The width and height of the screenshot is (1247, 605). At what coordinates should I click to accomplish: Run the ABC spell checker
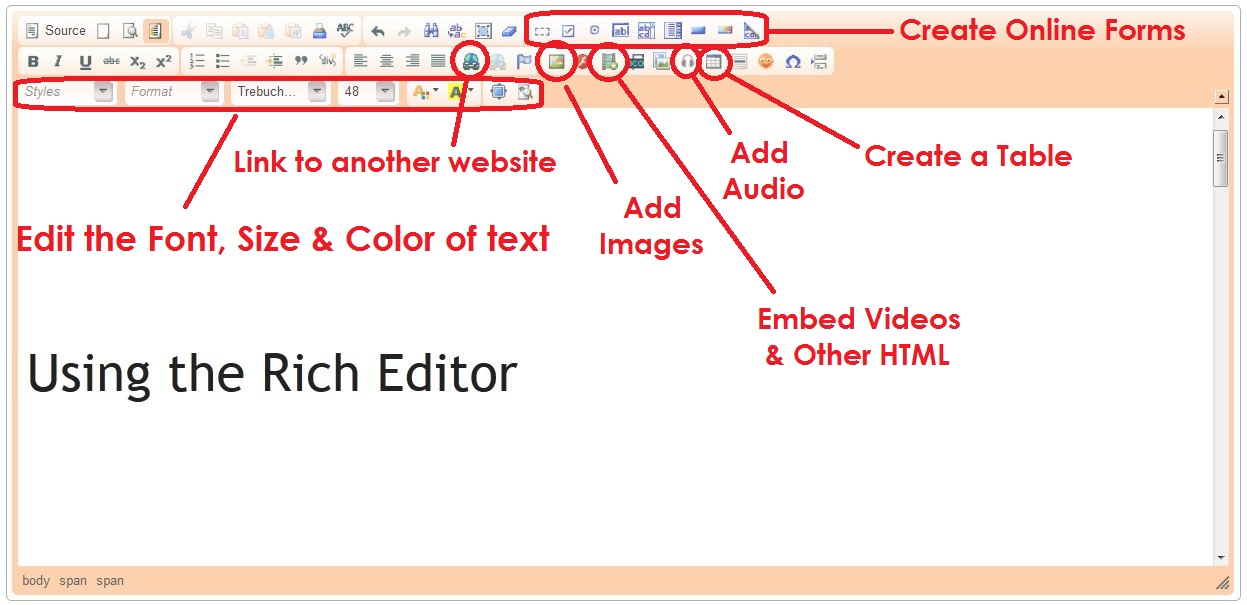[x=344, y=31]
